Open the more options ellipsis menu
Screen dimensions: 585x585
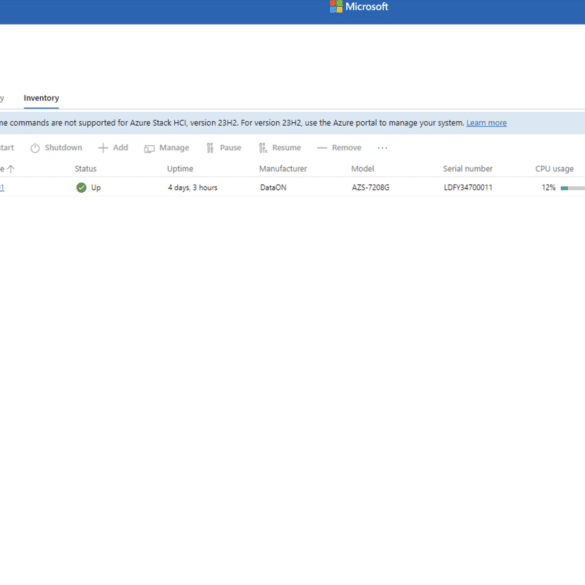tap(382, 148)
